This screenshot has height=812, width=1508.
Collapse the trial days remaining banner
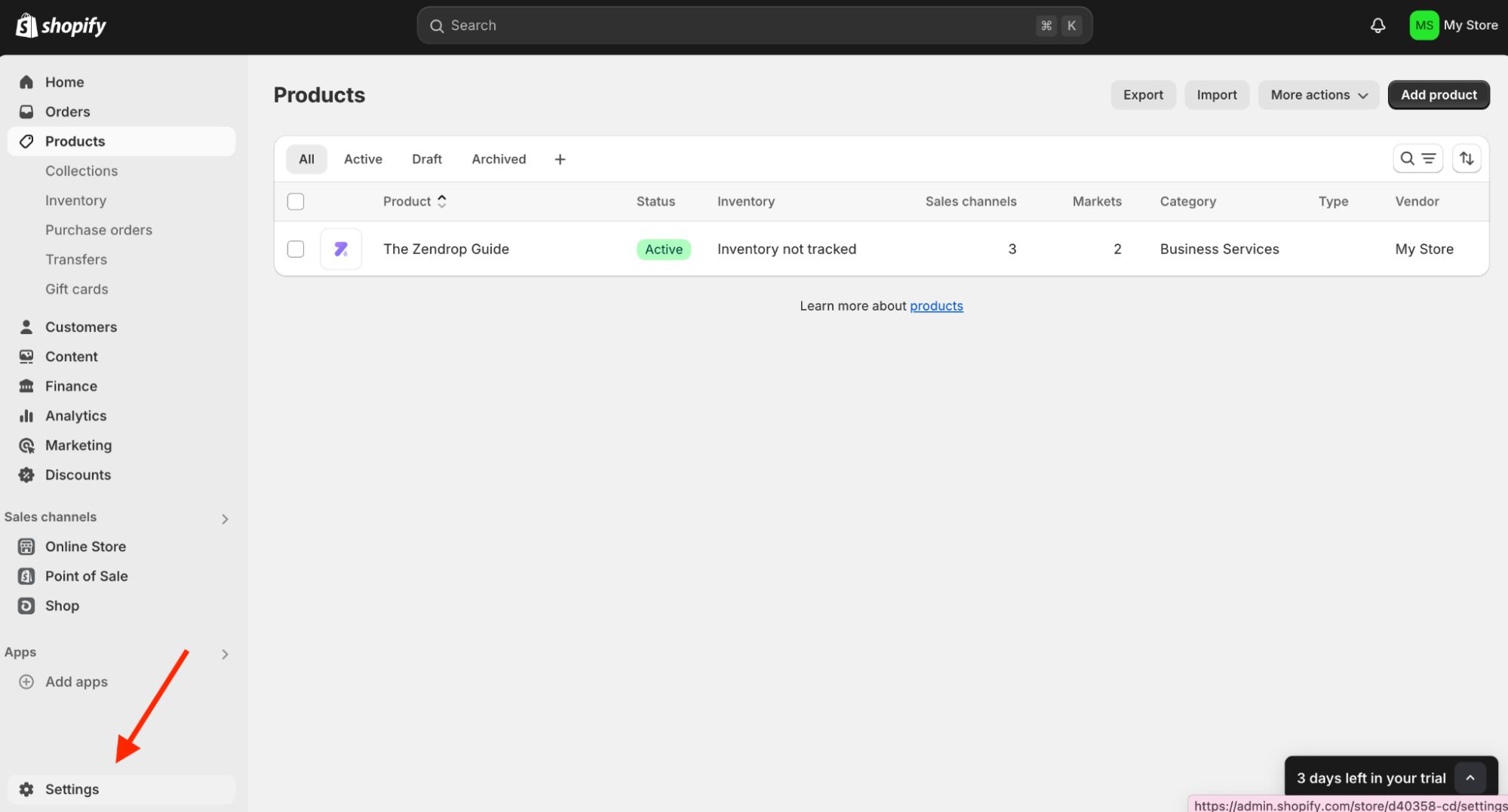1470,777
